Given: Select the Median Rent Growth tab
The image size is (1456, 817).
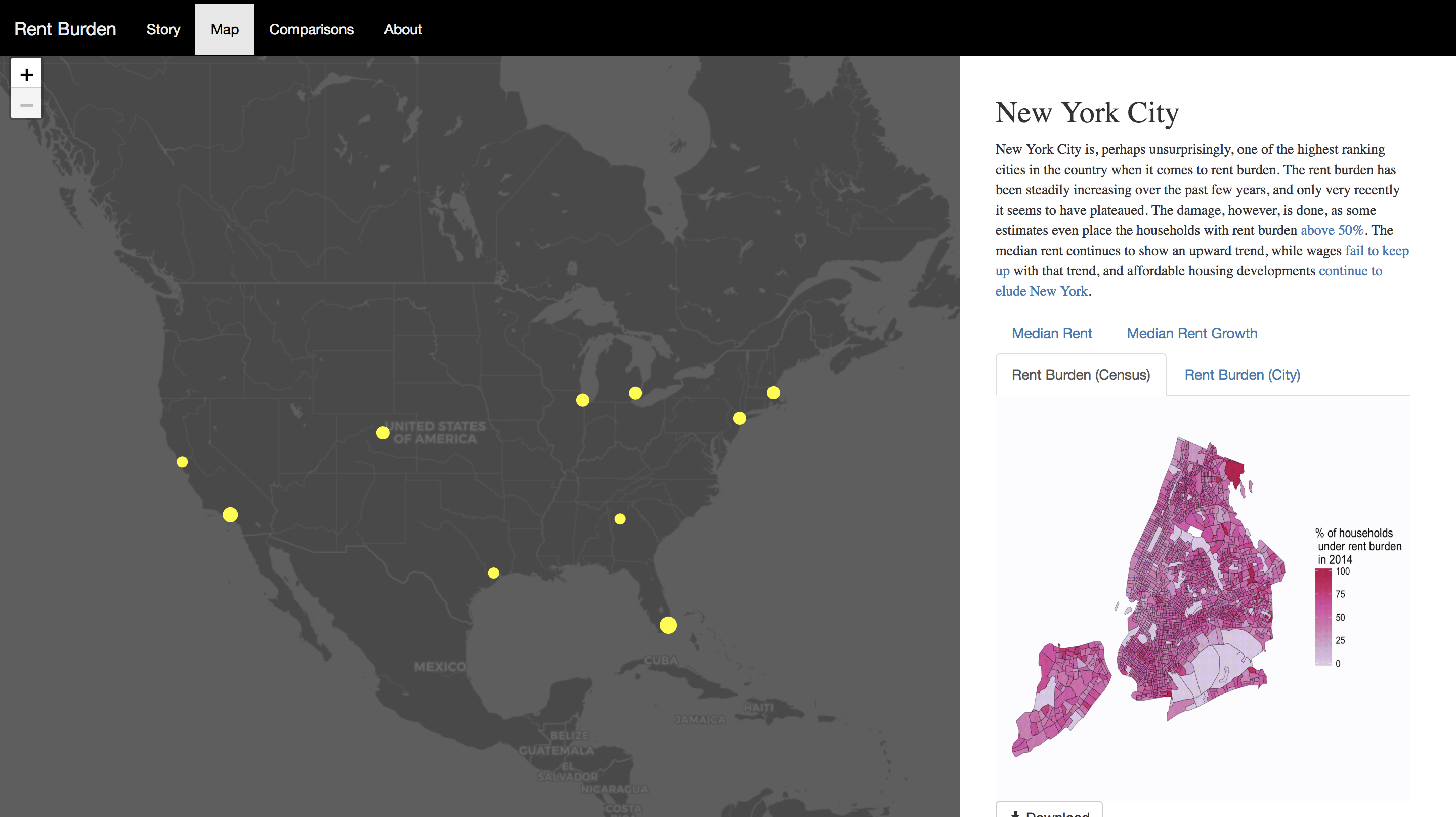Looking at the screenshot, I should (x=1191, y=332).
